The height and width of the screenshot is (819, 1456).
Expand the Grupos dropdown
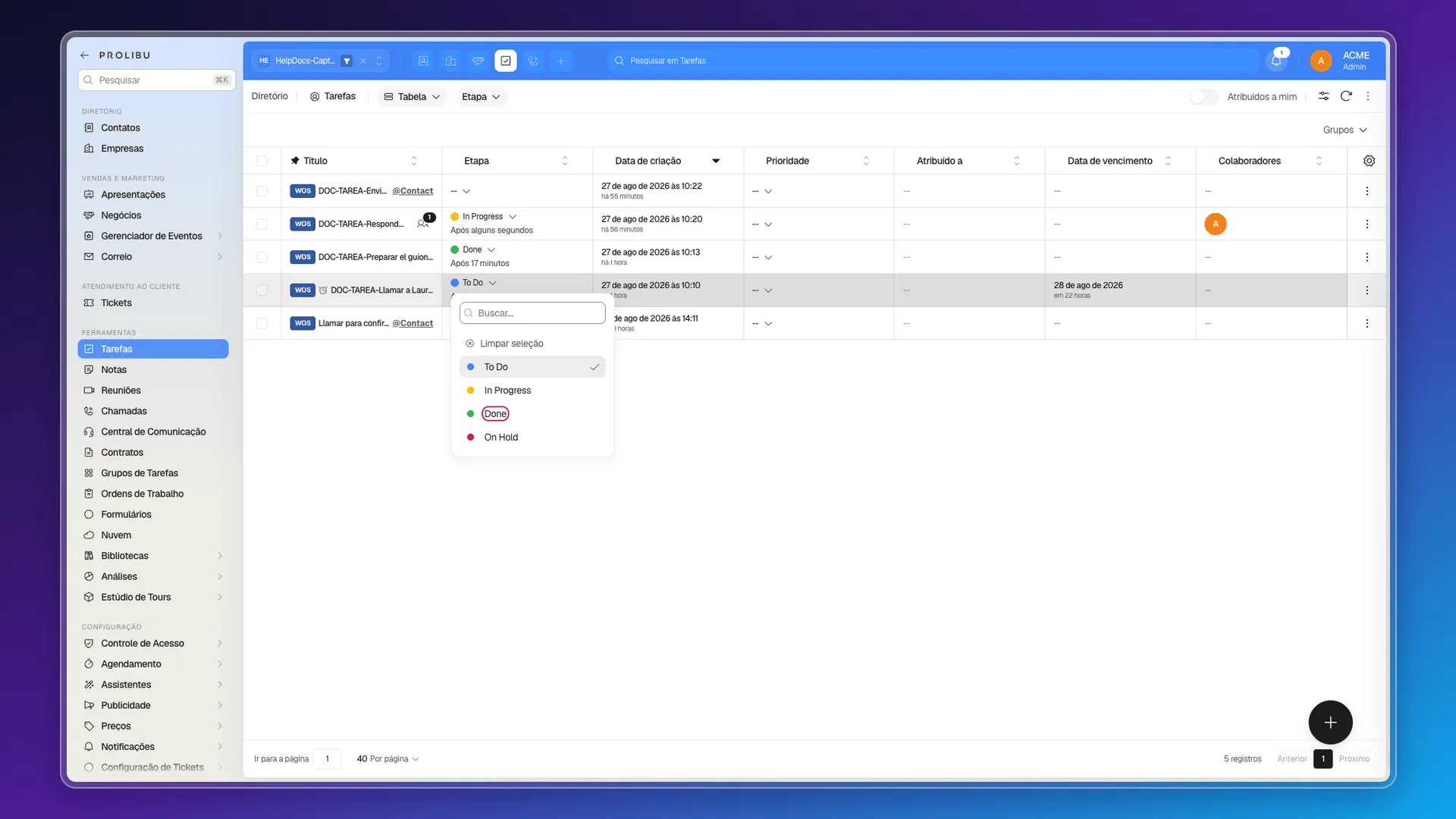(1345, 130)
